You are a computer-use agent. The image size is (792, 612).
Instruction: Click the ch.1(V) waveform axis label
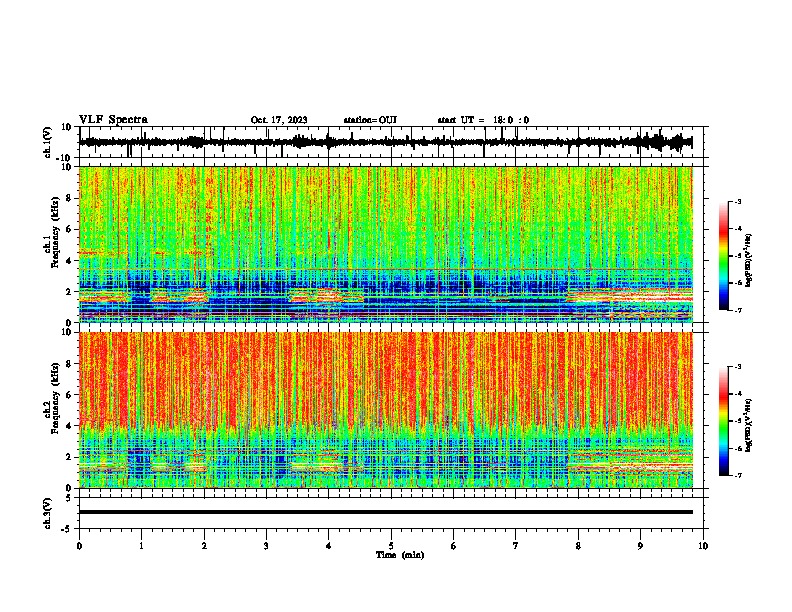[x=48, y=142]
